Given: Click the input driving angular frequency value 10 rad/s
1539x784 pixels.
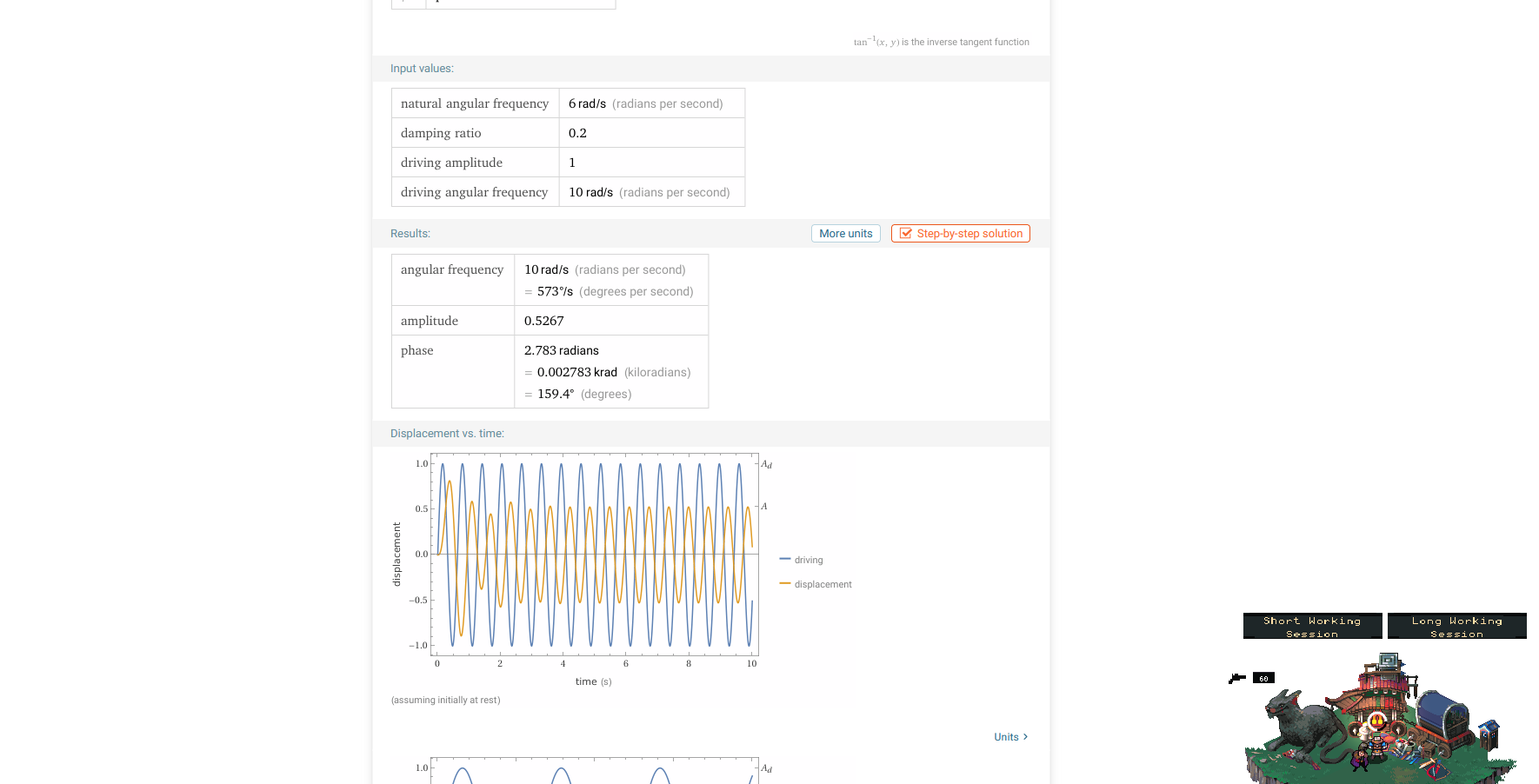Looking at the screenshot, I should tap(590, 192).
